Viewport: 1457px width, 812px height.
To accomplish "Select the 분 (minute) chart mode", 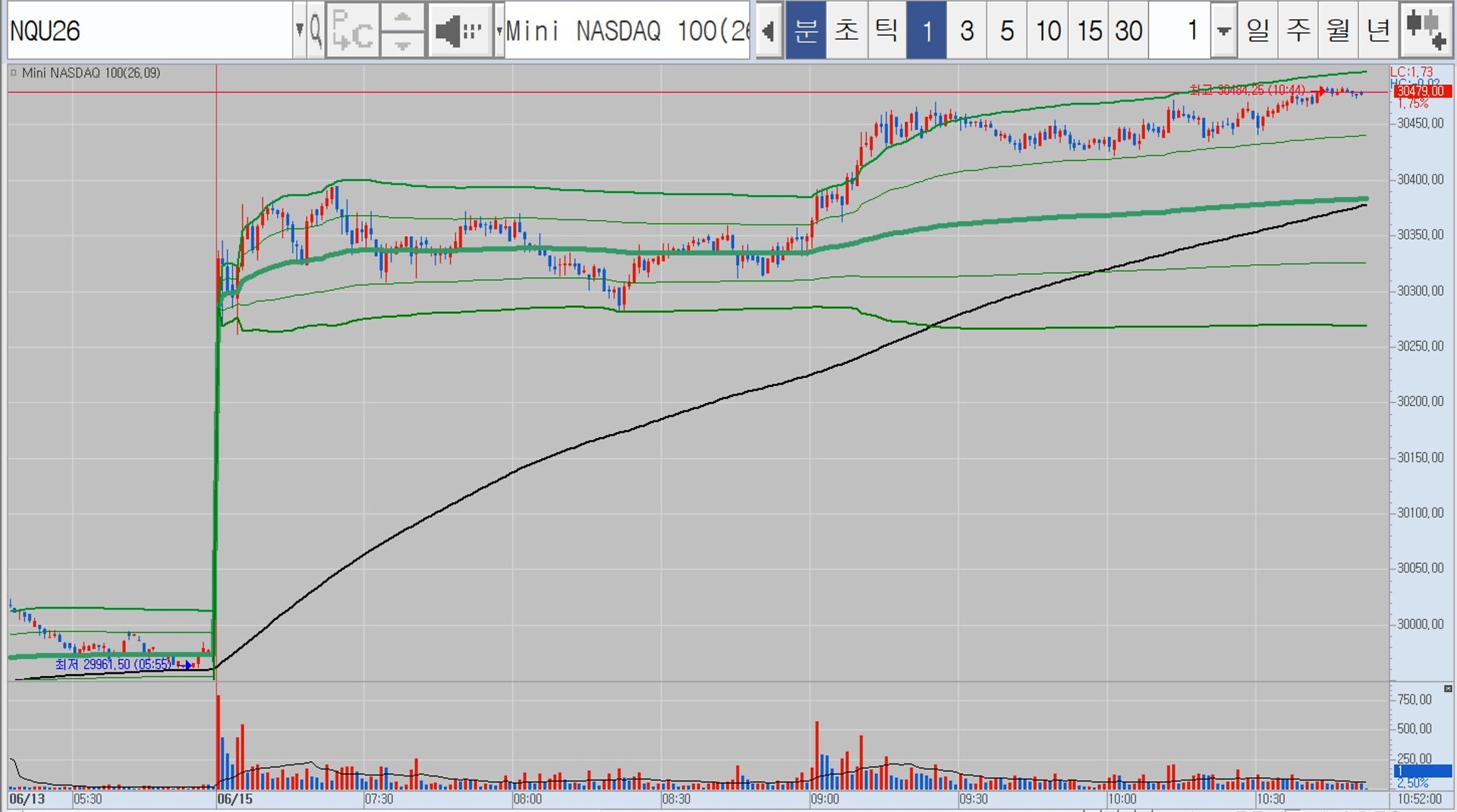I will point(805,30).
